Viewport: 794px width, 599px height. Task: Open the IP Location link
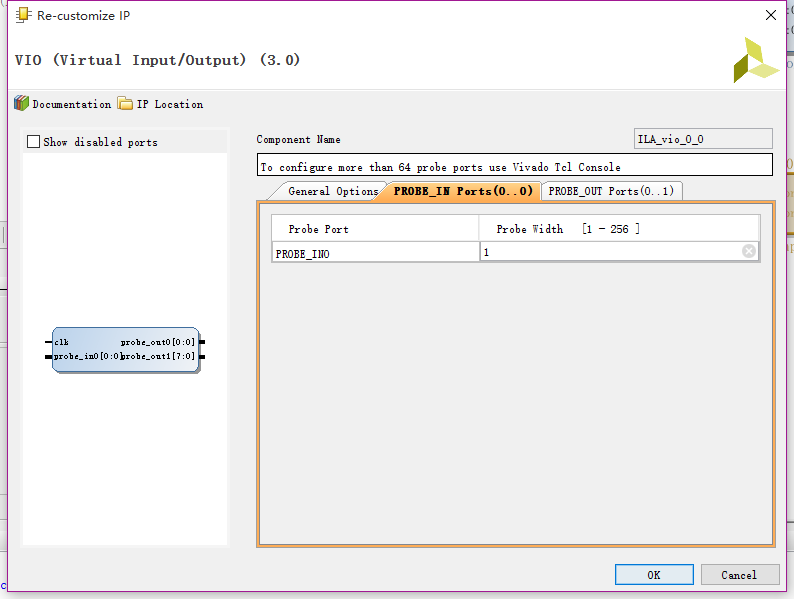170,104
